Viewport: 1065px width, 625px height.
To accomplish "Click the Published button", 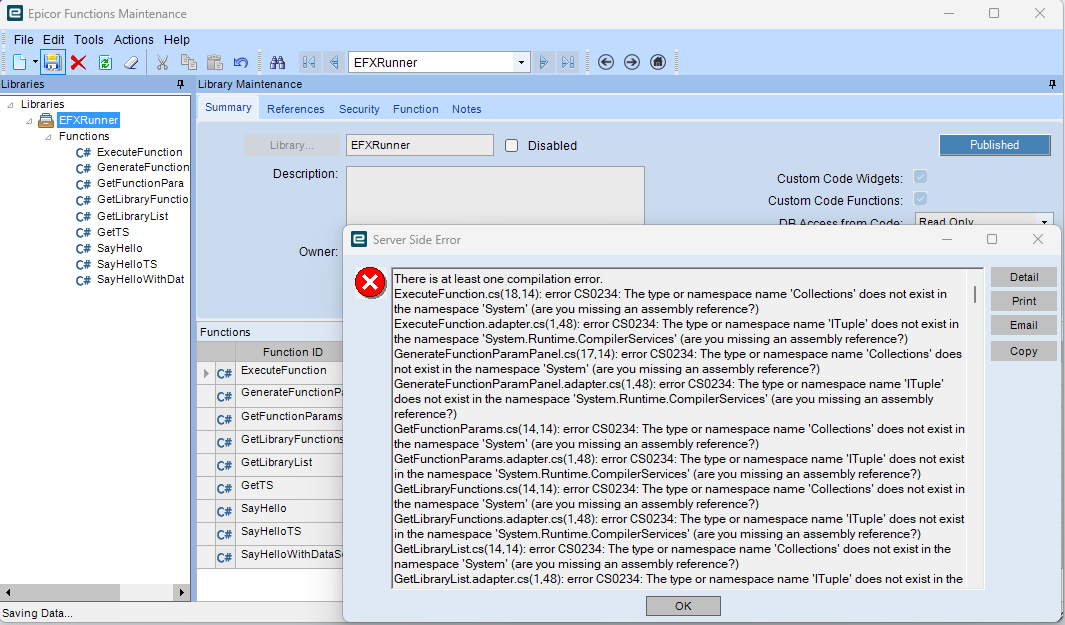I will (x=994, y=145).
